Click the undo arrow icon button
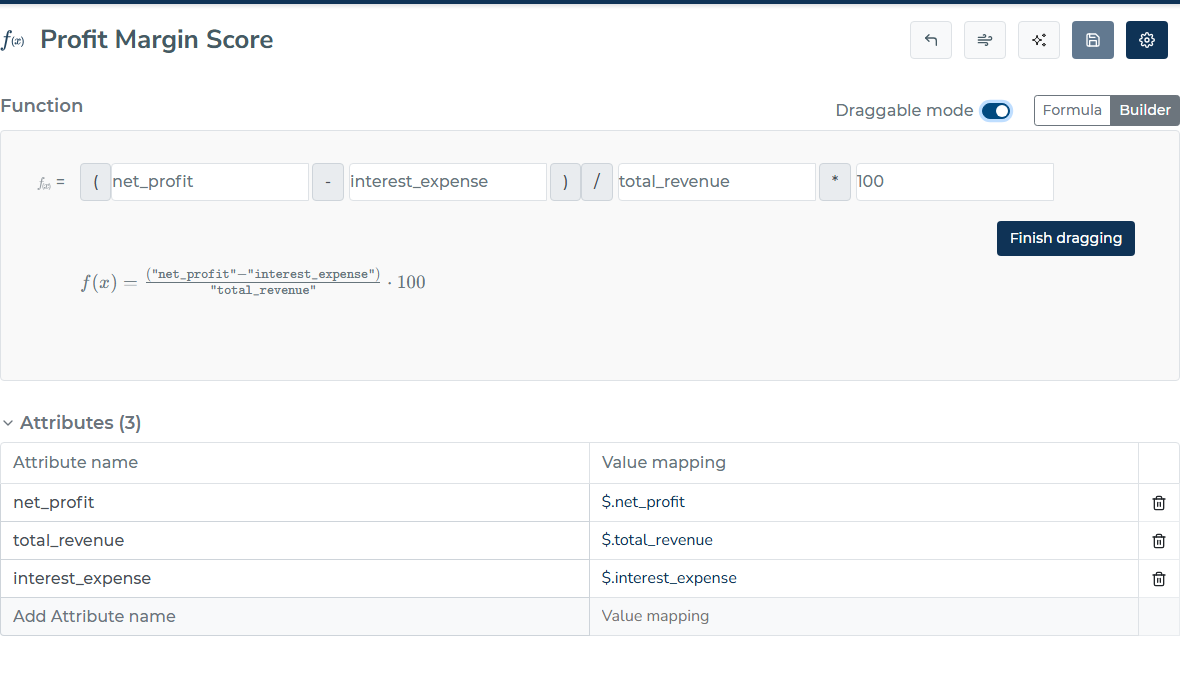Viewport: 1180px width, 684px height. pos(931,40)
